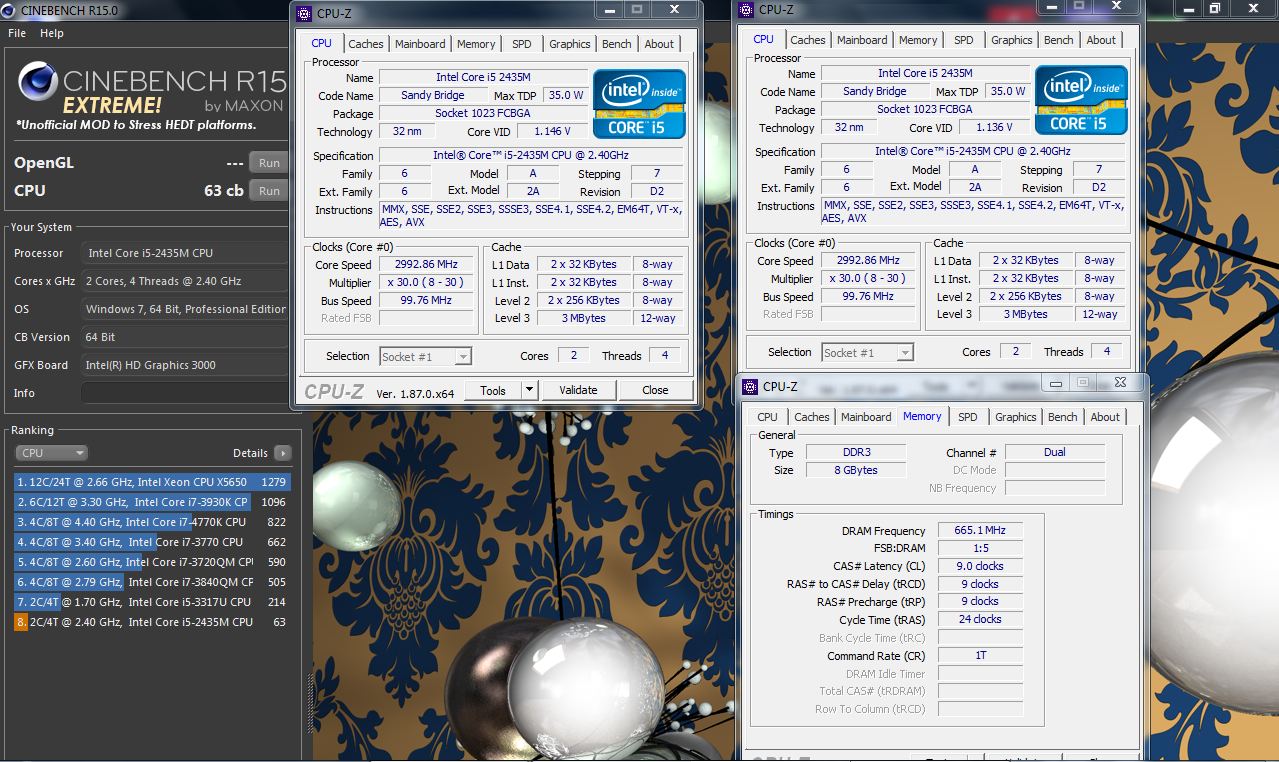Open Graphics tab in first CPU-Z window
Image resolution: width=1279 pixels, height=762 pixels.
pos(570,44)
